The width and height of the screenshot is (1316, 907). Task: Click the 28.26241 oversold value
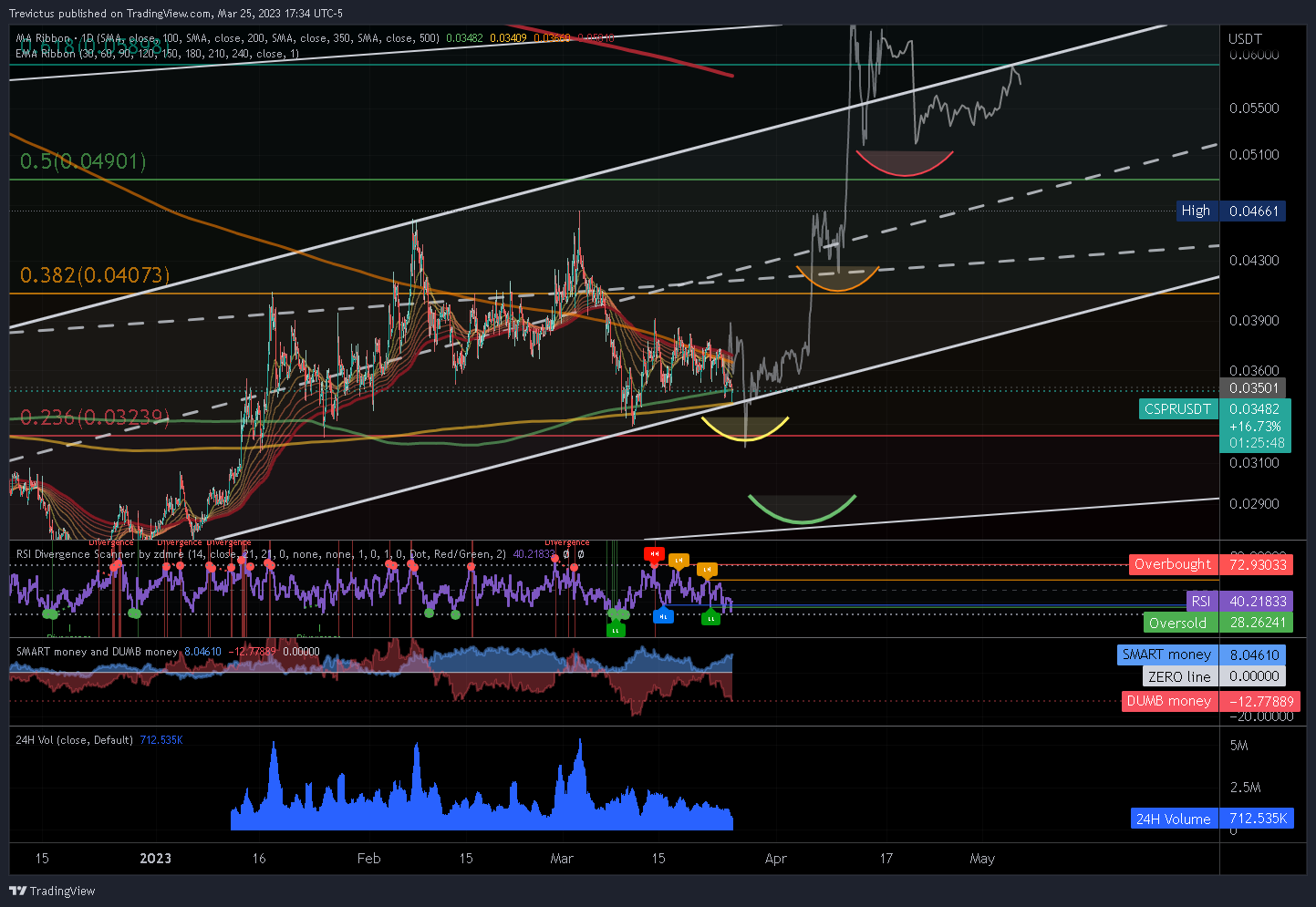[1258, 623]
